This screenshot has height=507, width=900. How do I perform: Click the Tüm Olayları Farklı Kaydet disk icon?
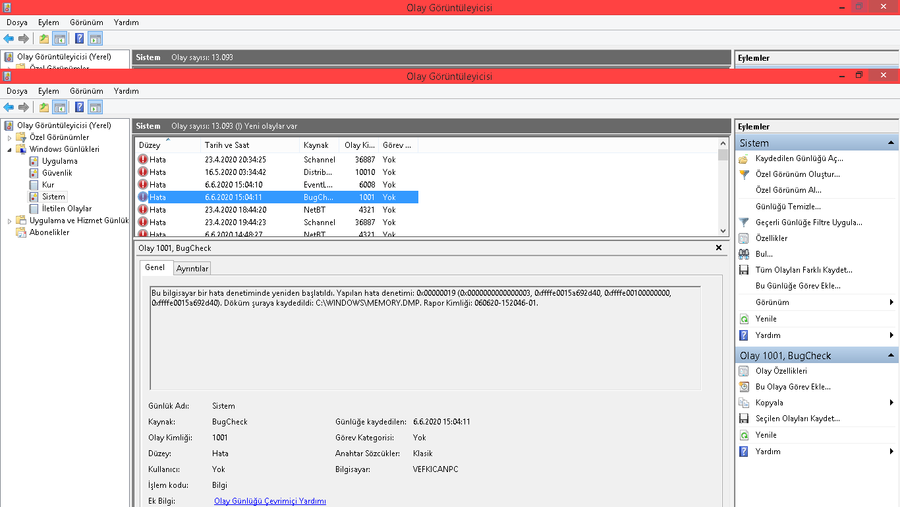tap(743, 270)
